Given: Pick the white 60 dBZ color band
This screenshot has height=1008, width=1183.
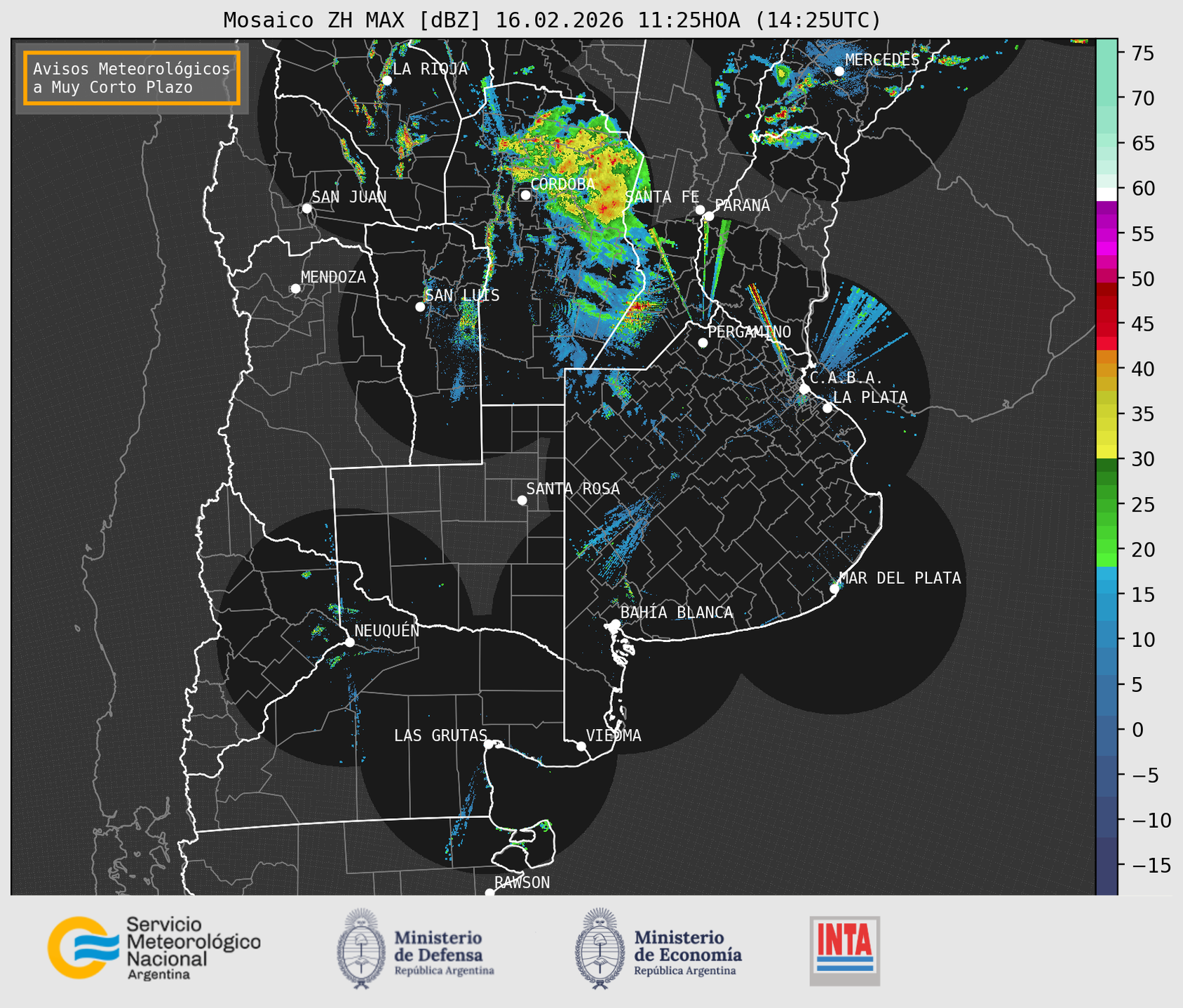Looking at the screenshot, I should pos(1106,193).
